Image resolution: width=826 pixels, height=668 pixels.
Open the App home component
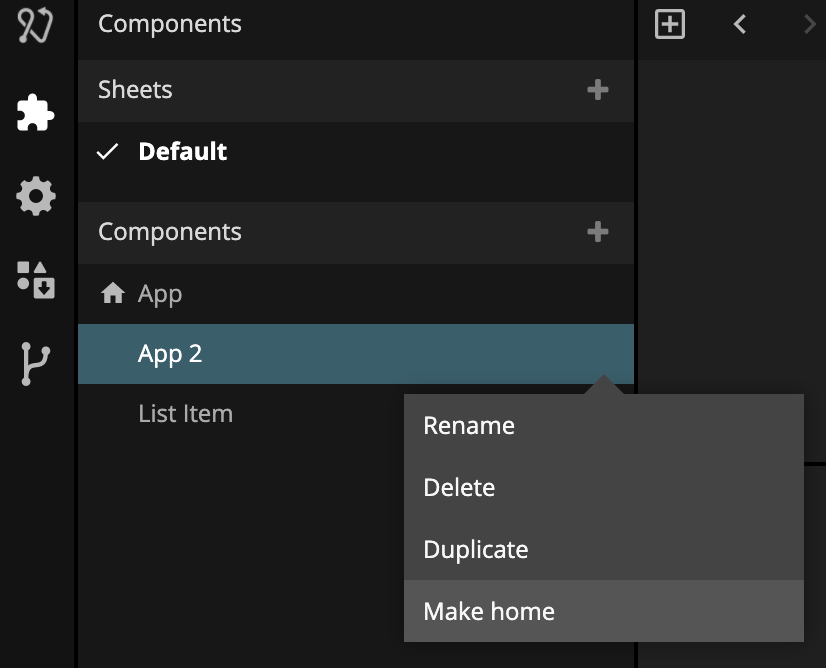(x=160, y=294)
